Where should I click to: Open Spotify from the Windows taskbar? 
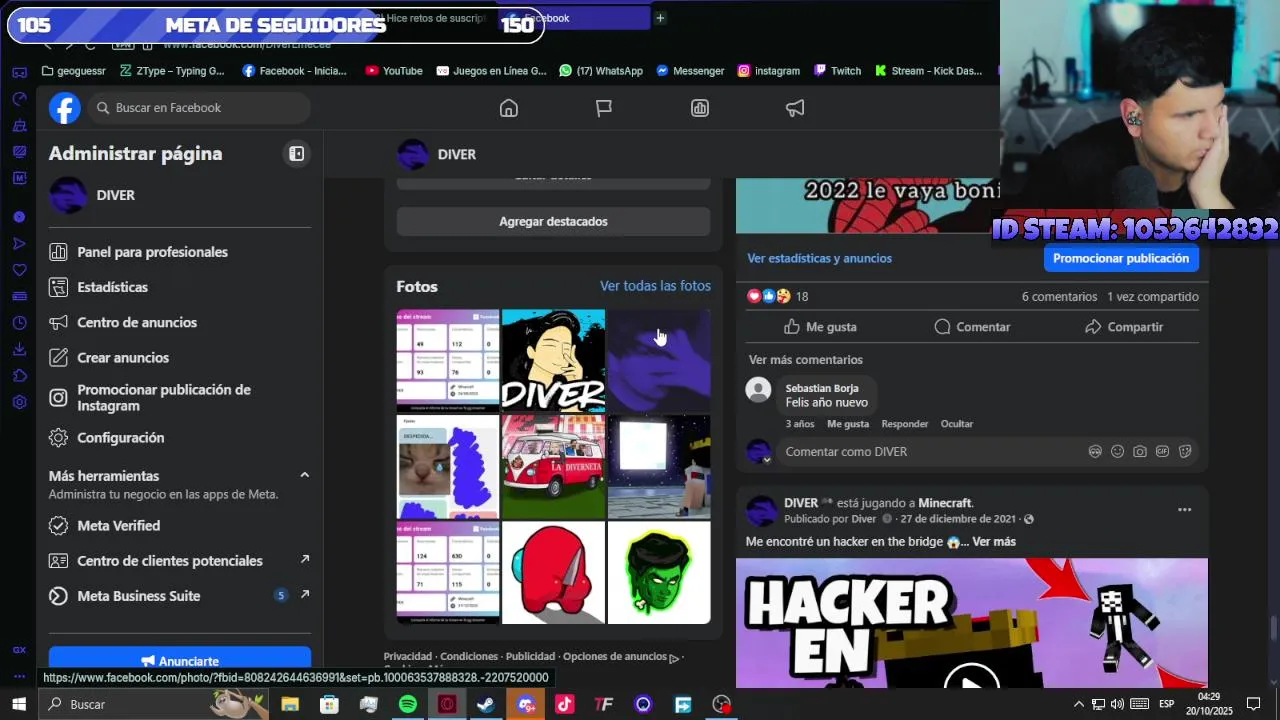pos(408,704)
